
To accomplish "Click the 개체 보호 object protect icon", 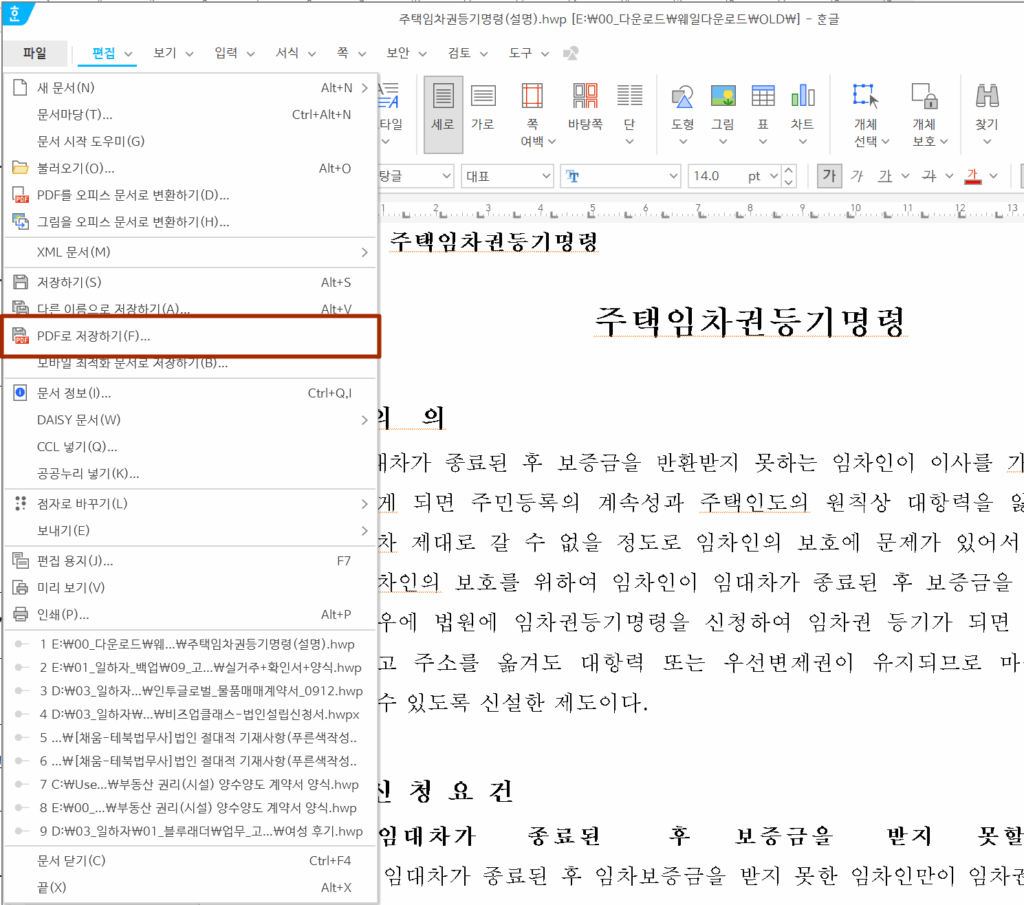I will pyautogui.click(x=924, y=96).
